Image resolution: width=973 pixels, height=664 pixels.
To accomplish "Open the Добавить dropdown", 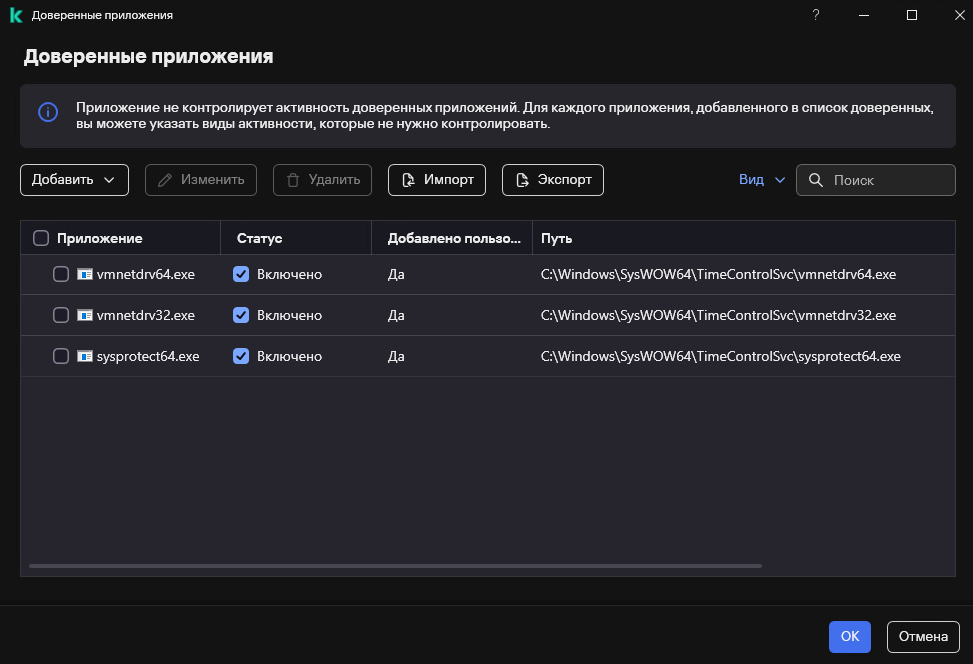I will pyautogui.click(x=74, y=180).
